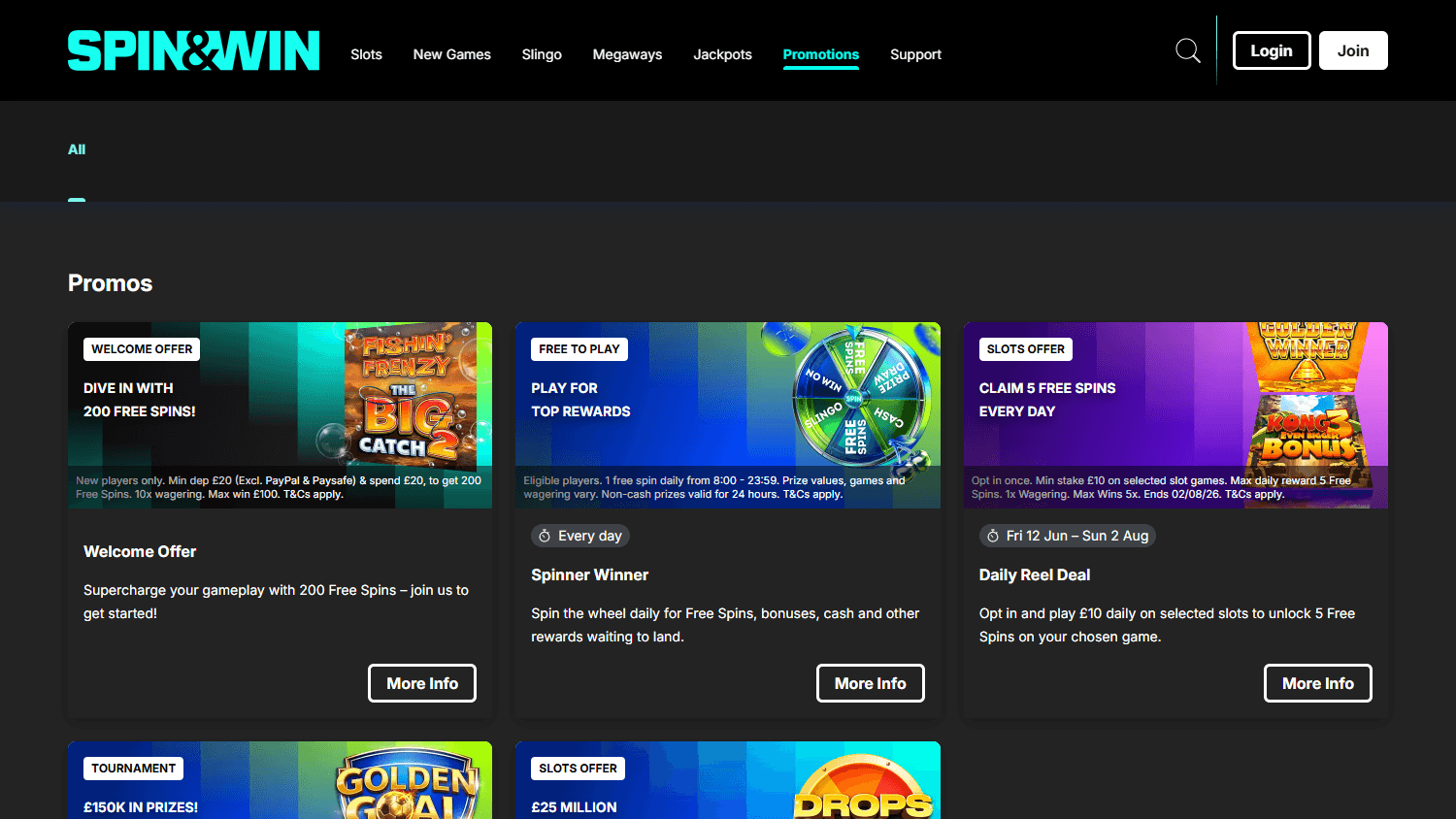Viewport: 1456px width, 819px height.
Task: Open the Support page
Action: (x=915, y=54)
